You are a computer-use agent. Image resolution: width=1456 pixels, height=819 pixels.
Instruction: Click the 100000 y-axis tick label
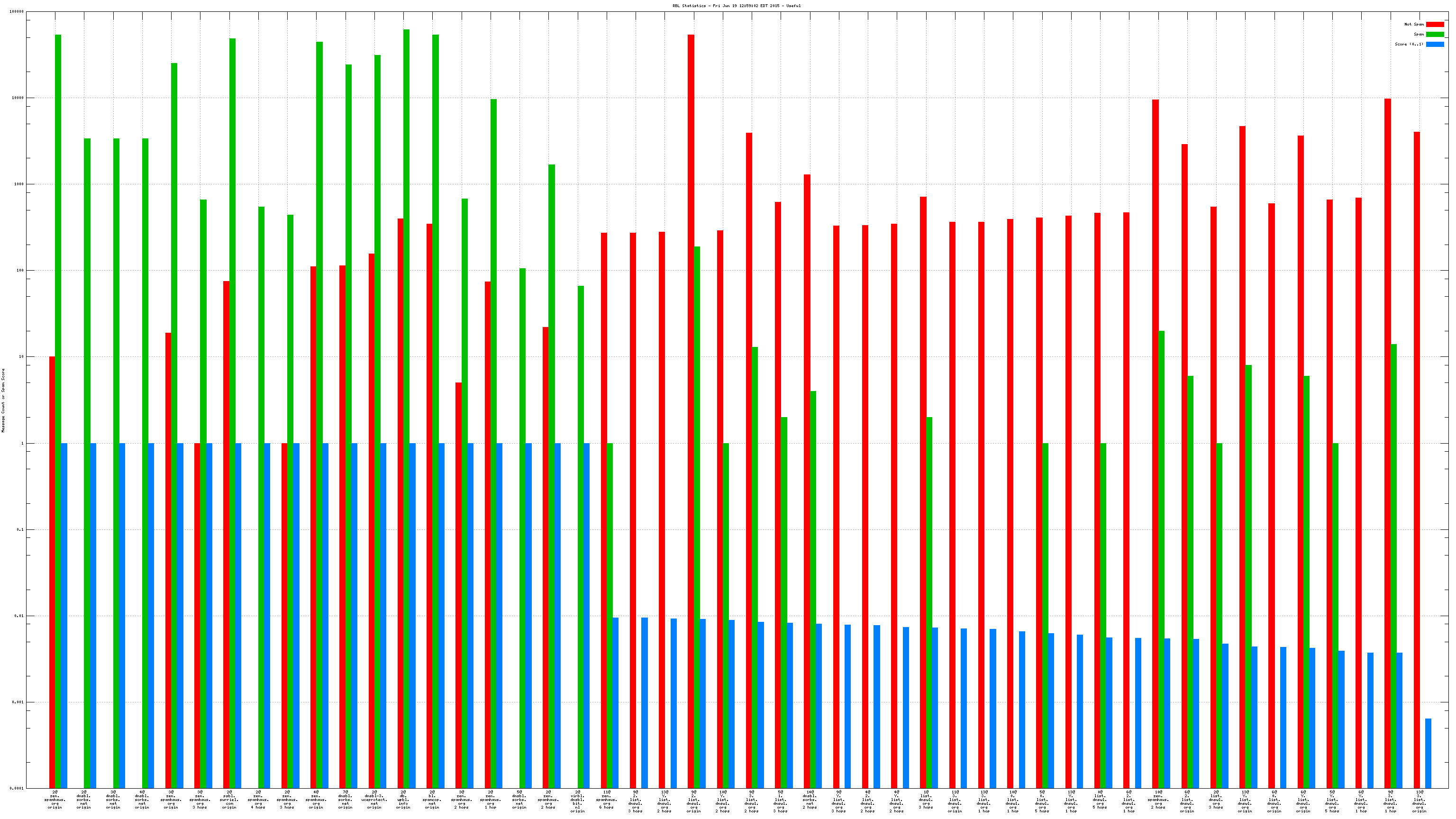click(x=17, y=12)
